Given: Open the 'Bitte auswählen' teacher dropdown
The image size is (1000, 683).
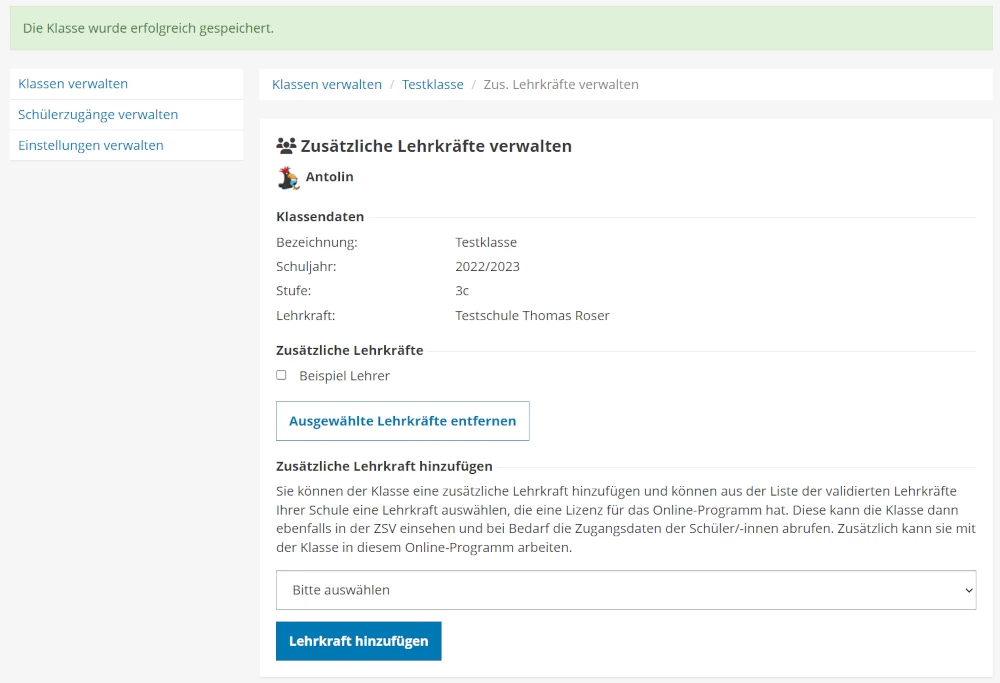Looking at the screenshot, I should (625, 590).
